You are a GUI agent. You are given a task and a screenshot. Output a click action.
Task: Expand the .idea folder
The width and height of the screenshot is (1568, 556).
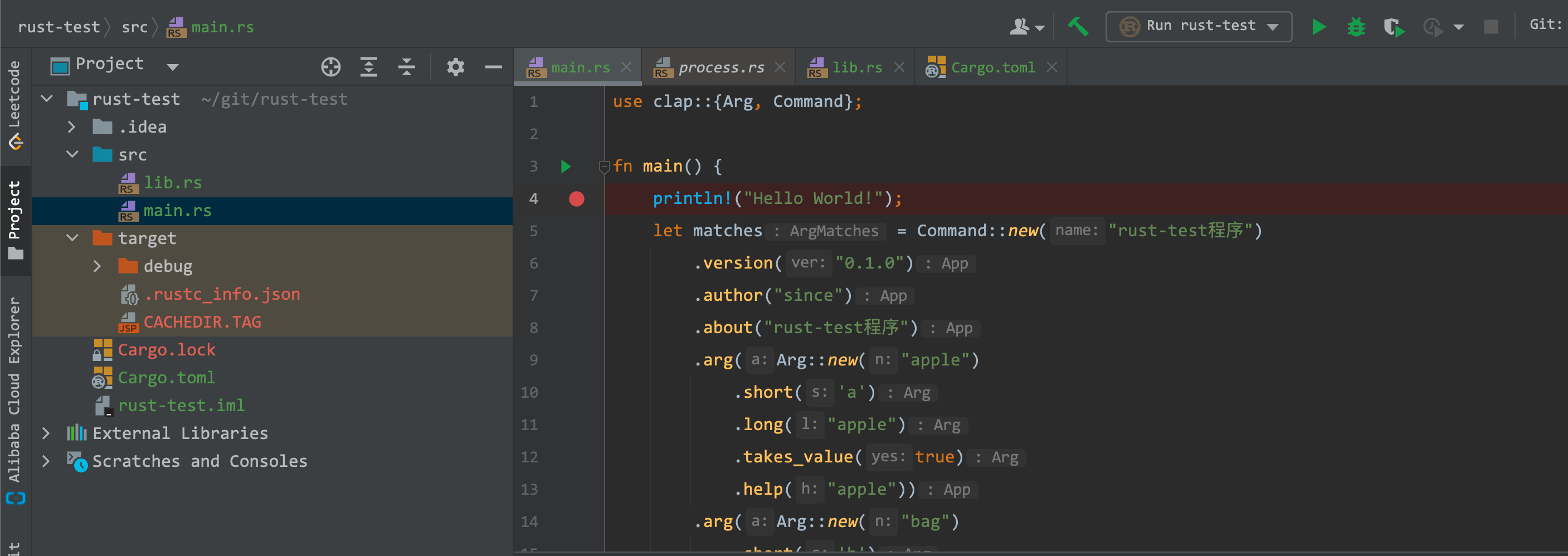[72, 126]
